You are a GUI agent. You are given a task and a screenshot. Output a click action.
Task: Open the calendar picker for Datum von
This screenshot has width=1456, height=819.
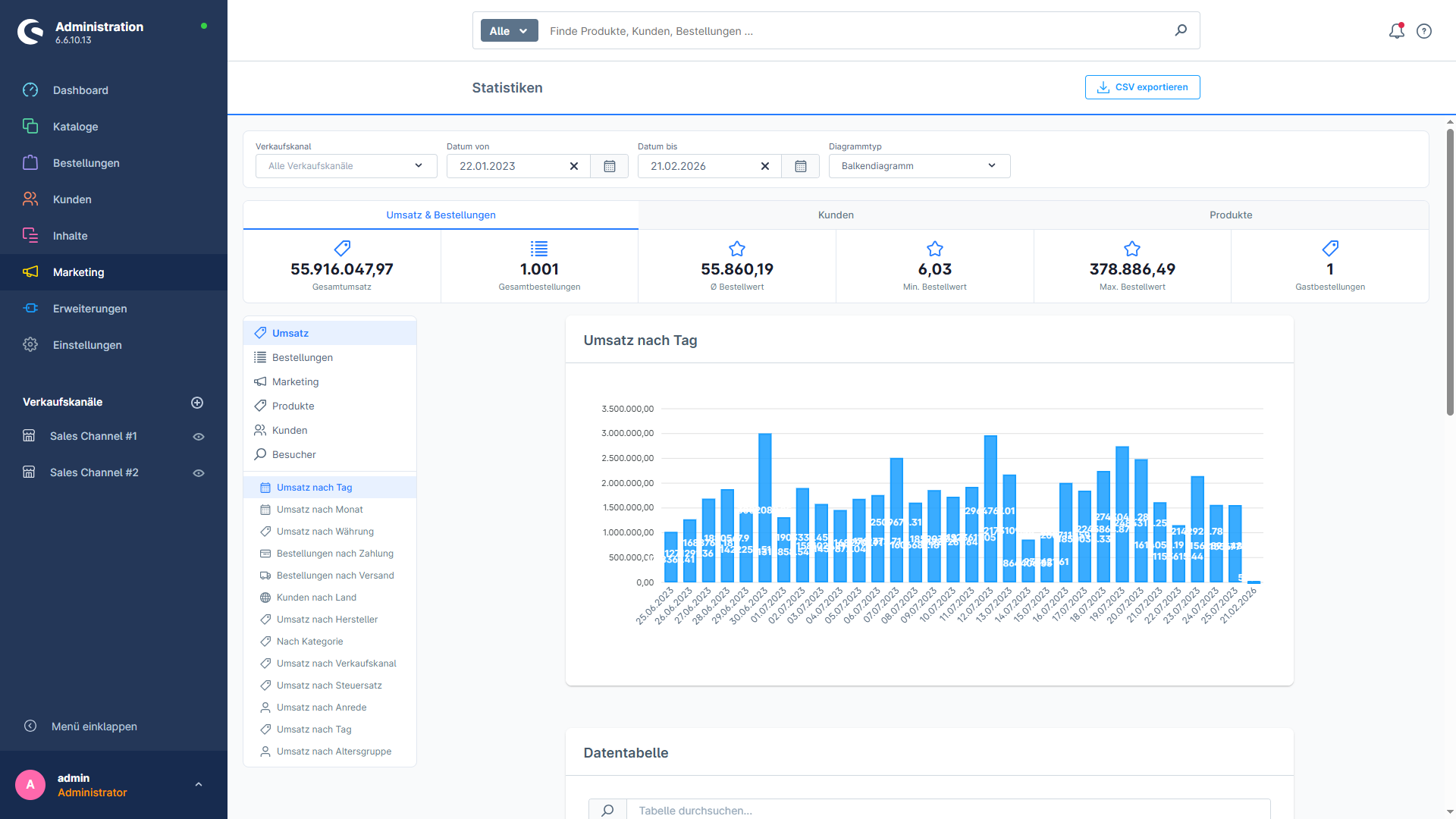click(x=609, y=165)
